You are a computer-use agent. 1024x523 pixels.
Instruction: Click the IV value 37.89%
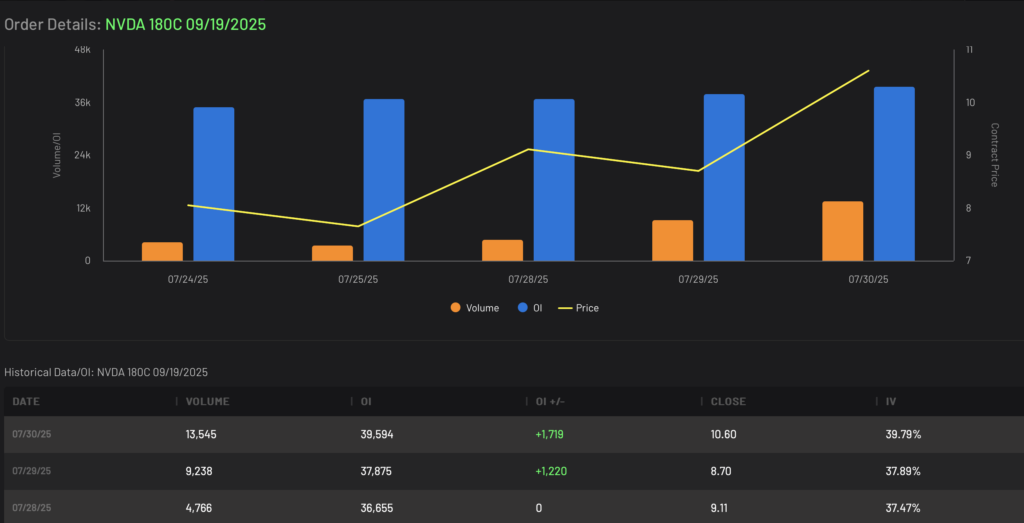click(x=903, y=471)
